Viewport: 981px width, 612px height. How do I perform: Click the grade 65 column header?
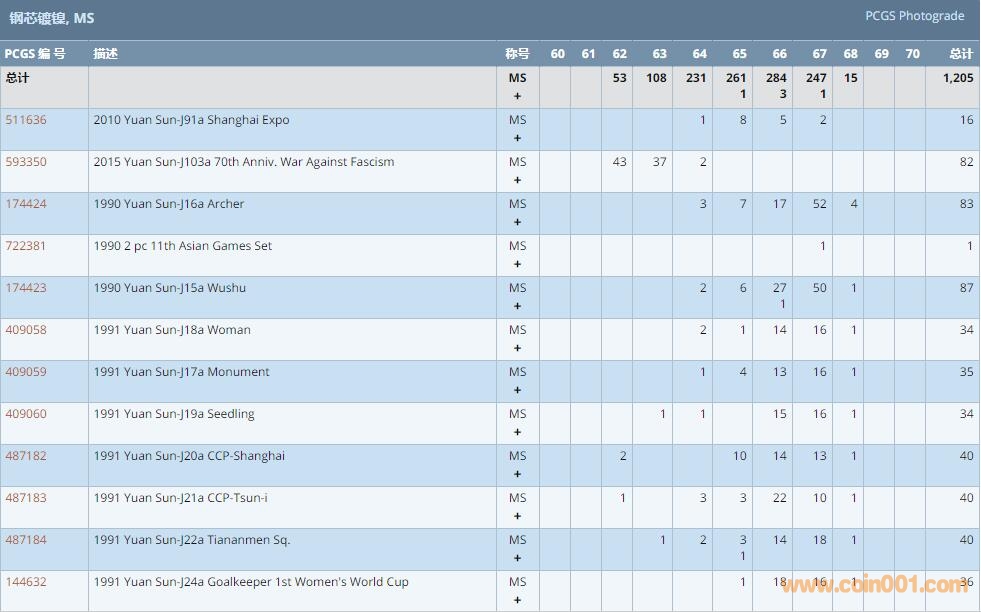click(x=739, y=54)
